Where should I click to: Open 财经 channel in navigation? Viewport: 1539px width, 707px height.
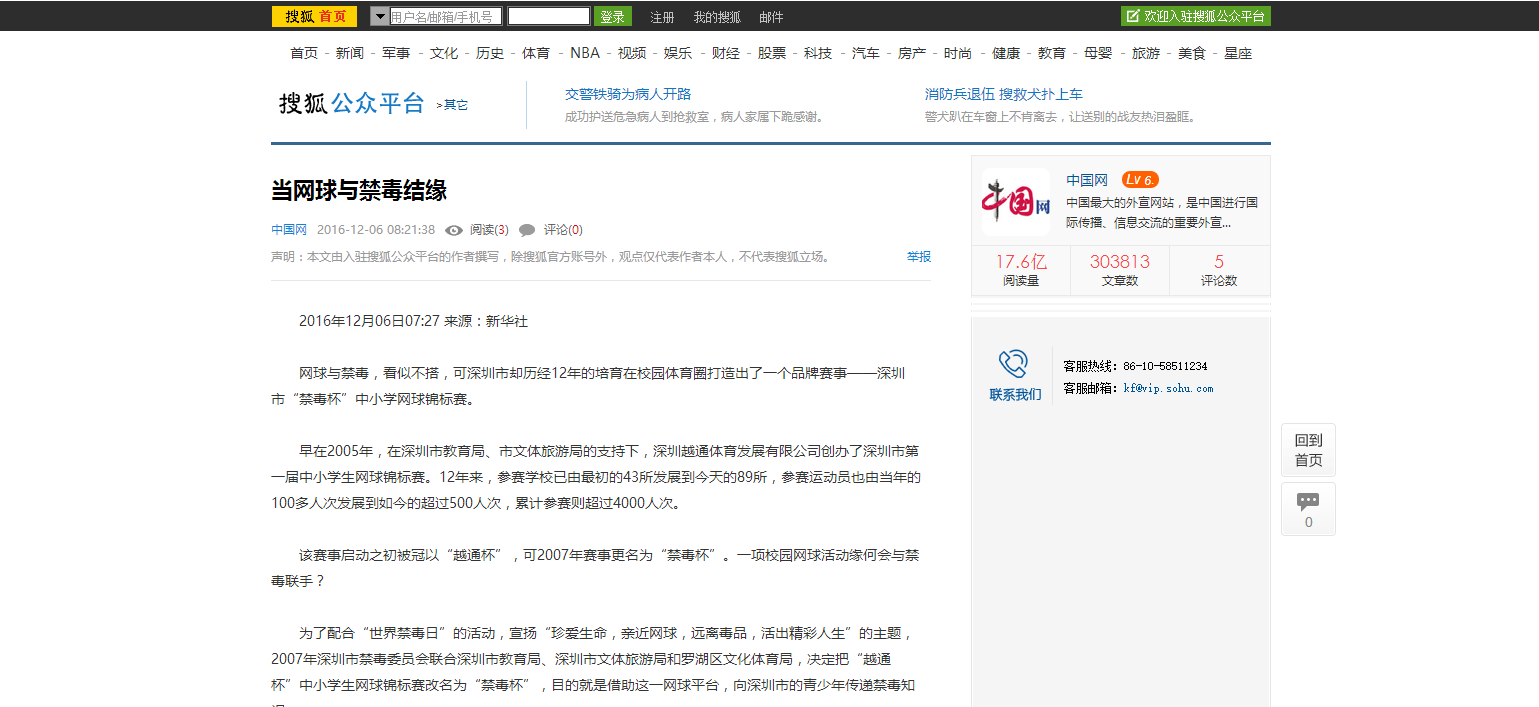(x=726, y=53)
